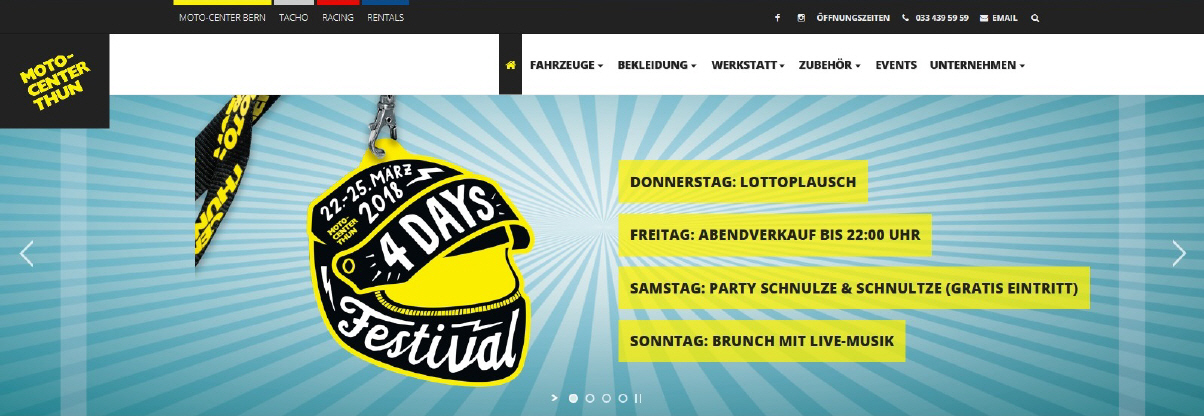This screenshot has width=1204, height=416.
Task: Click the Öffnungszeiten link
Action: tap(853, 18)
